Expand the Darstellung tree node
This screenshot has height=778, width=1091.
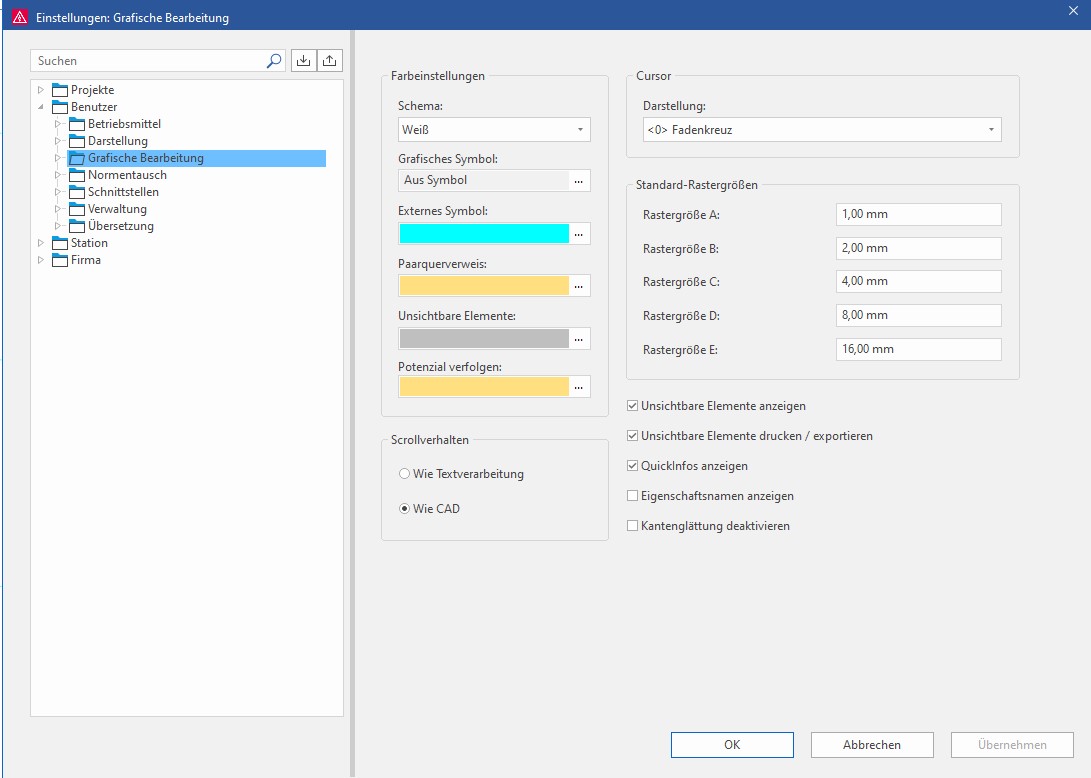[x=58, y=141]
